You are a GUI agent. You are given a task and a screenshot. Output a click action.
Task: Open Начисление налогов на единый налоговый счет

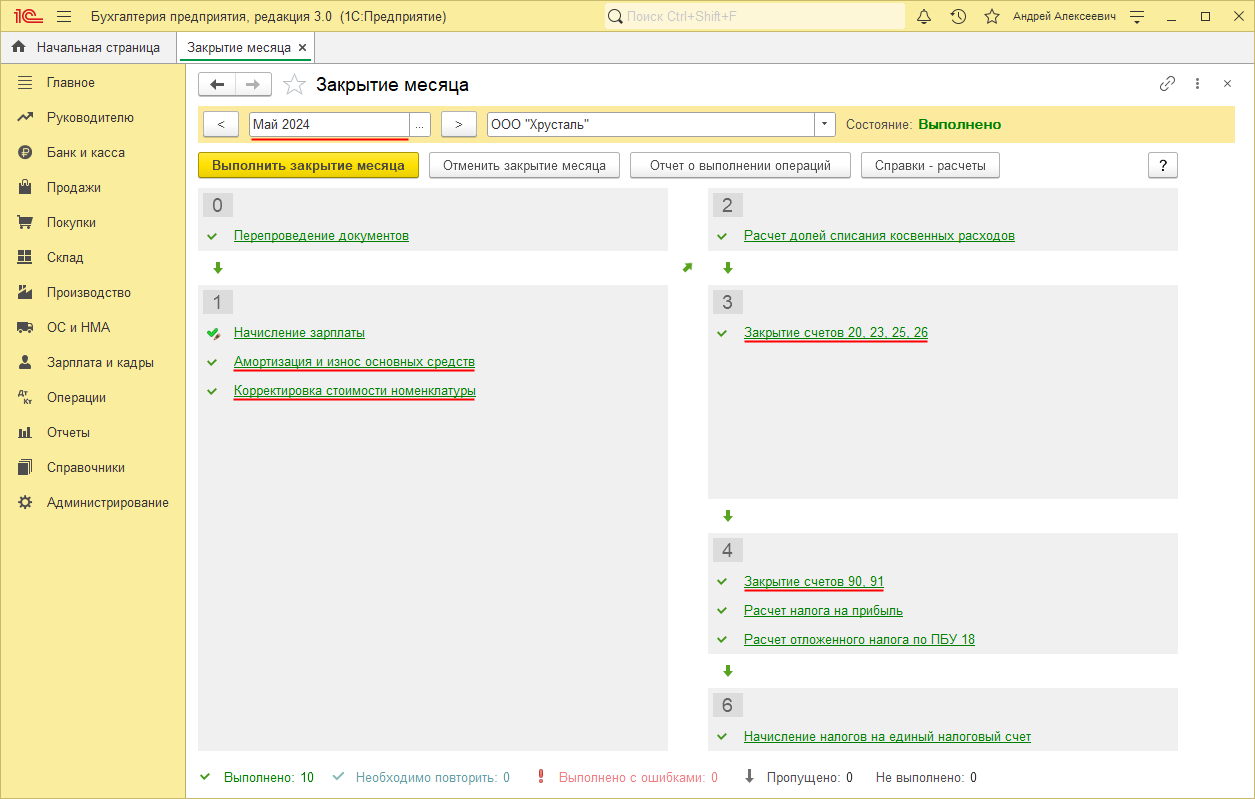pyautogui.click(x=887, y=737)
